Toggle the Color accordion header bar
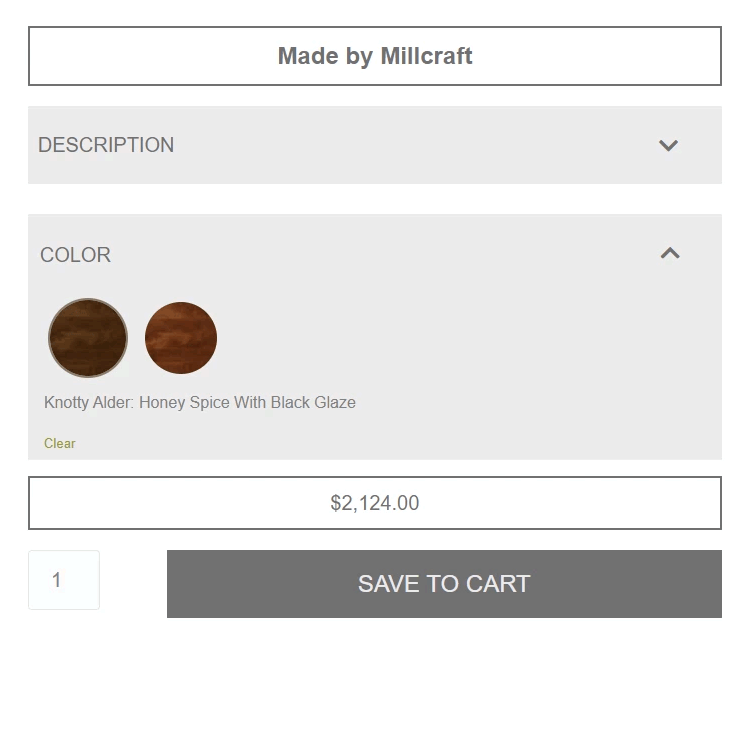Viewport: 744px width, 744px height. [x=375, y=254]
